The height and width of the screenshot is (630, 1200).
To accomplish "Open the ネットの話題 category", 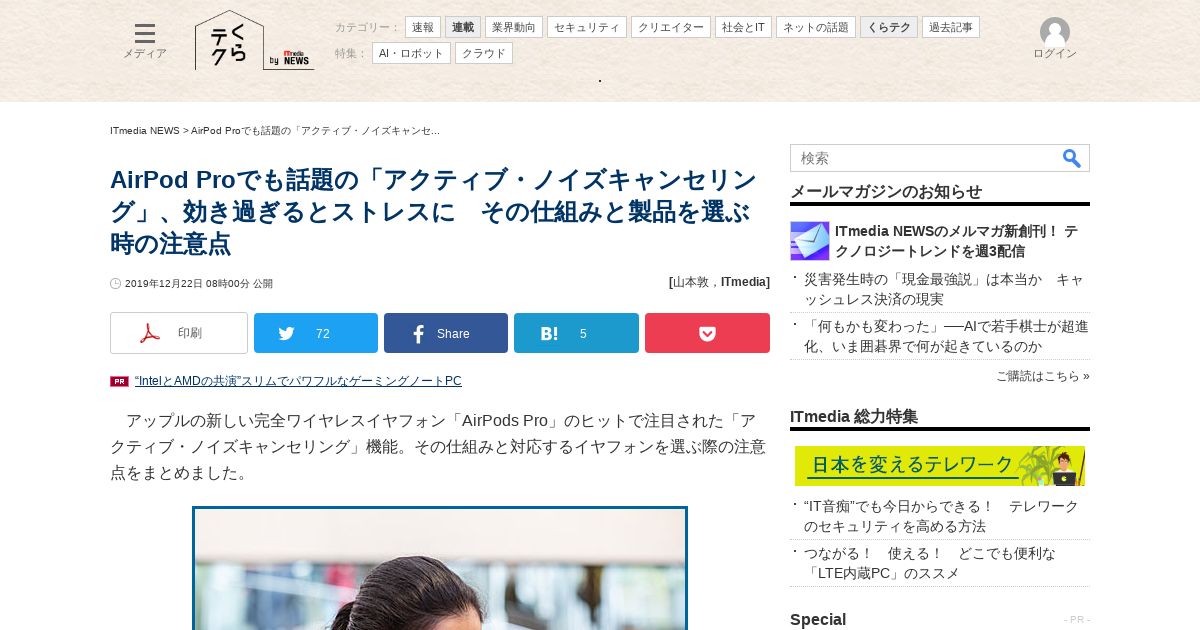I will [816, 27].
